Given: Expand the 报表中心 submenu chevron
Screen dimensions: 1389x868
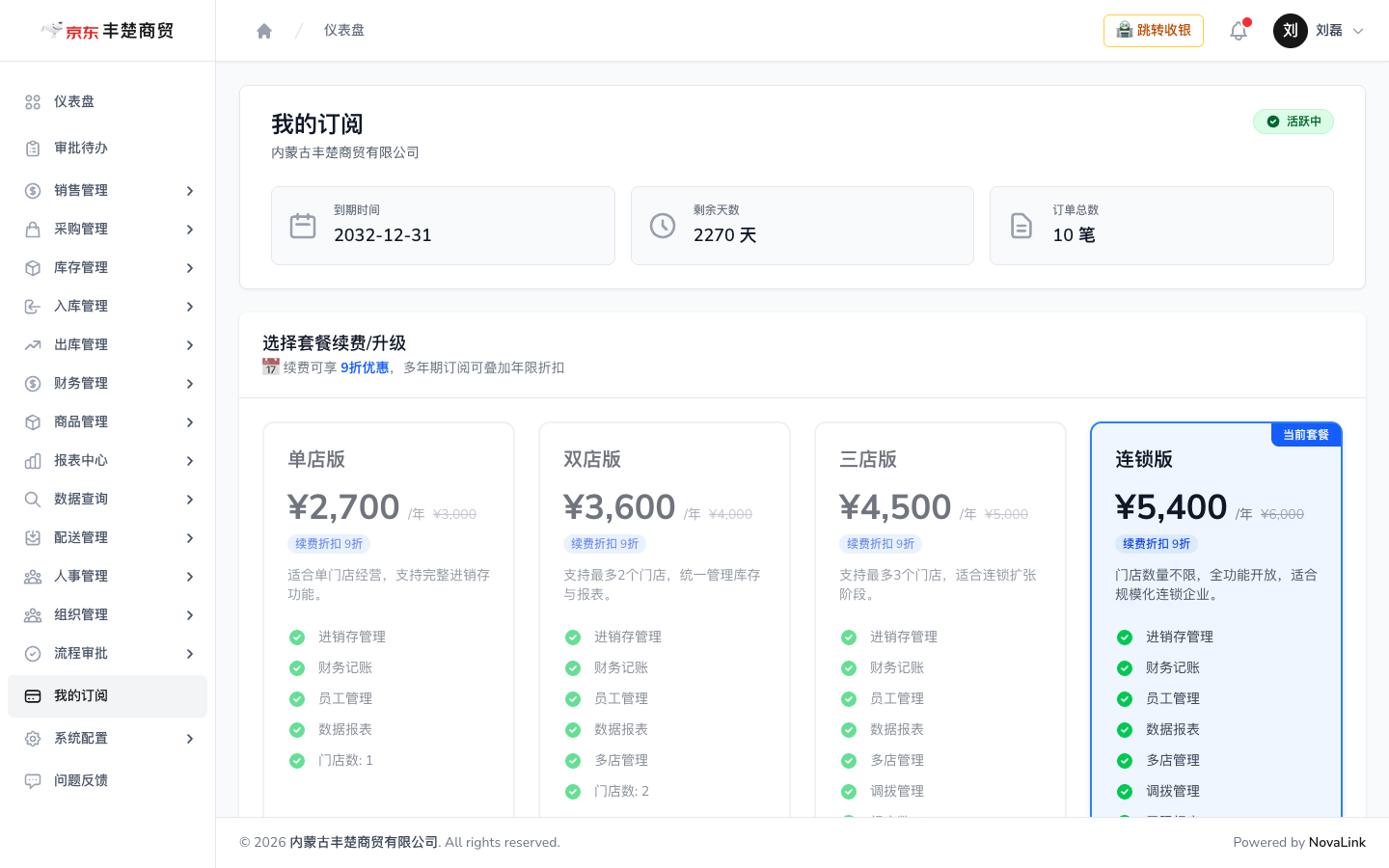Looking at the screenshot, I should 190,461.
